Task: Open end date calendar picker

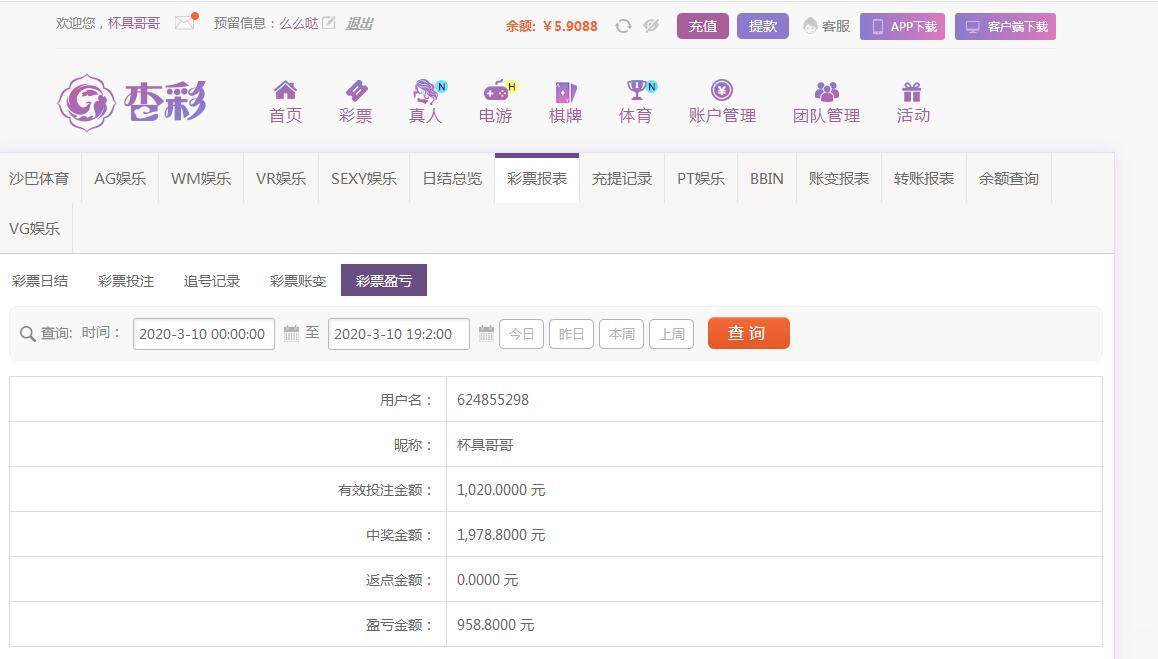Action: click(x=486, y=334)
